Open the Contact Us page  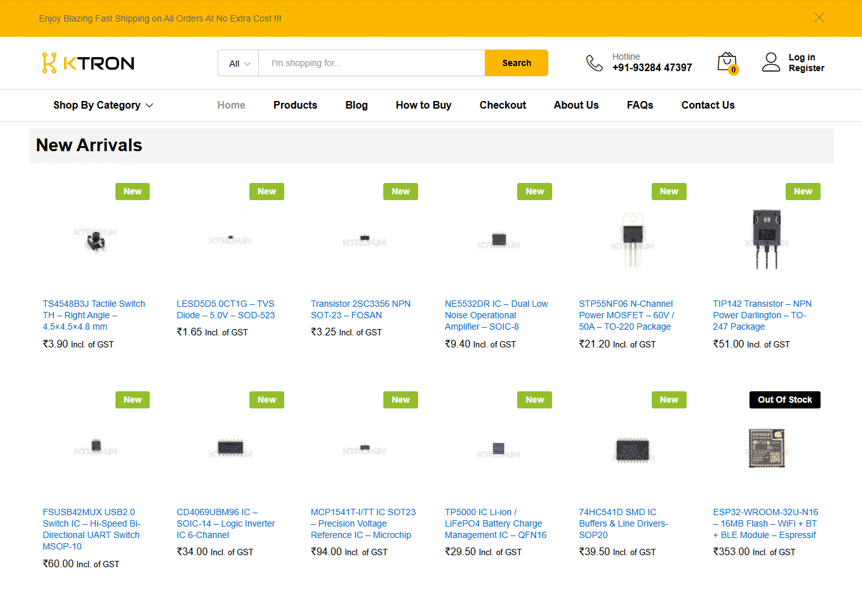coord(707,105)
